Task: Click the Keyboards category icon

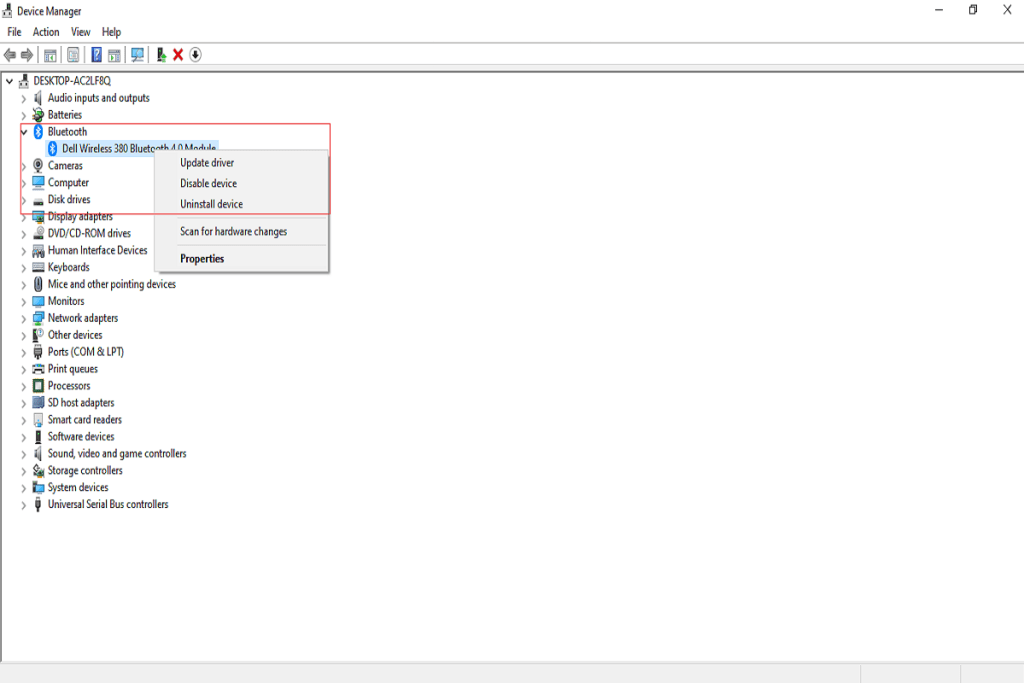Action: click(x=38, y=267)
